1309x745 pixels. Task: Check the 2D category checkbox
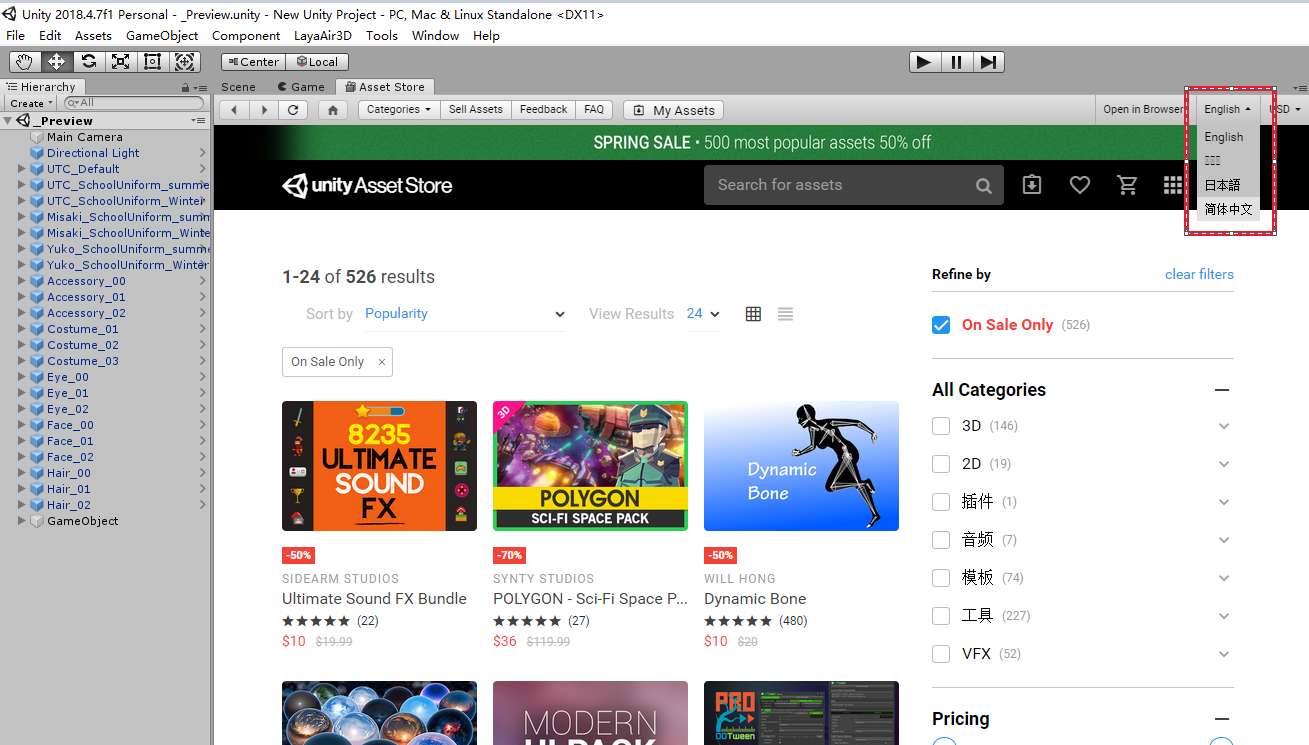(941, 464)
